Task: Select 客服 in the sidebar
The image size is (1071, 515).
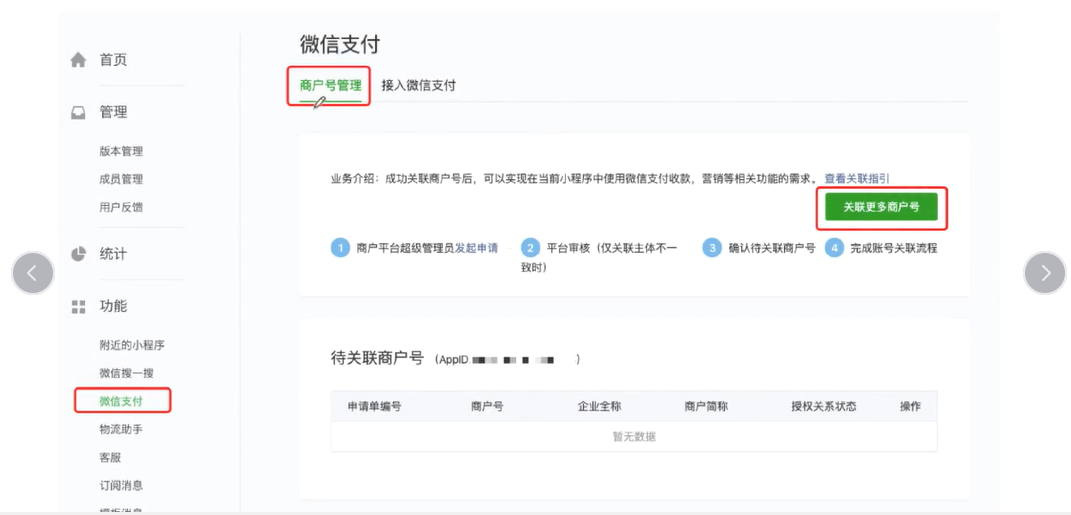Action: 110,458
